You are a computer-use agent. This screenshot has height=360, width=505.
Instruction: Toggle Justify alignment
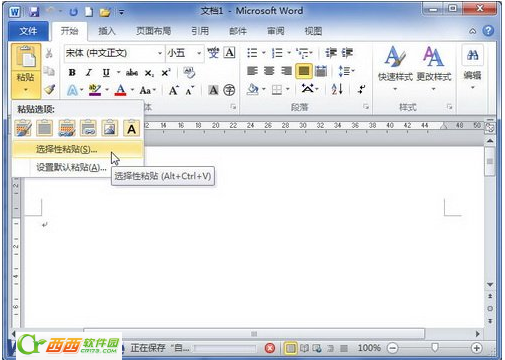click(303, 71)
